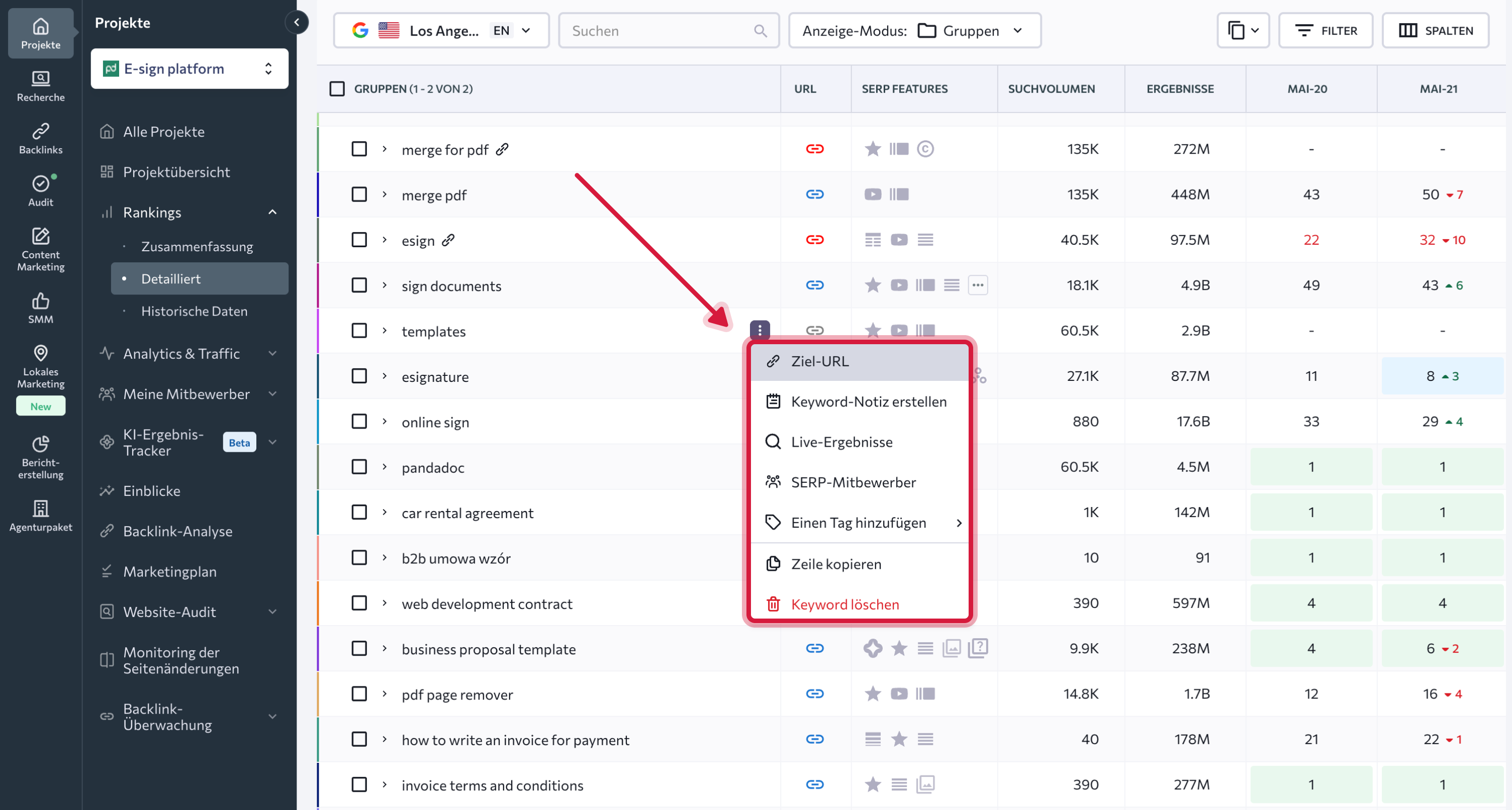
Task: Sort by MAI-21 column header
Action: 1439,88
